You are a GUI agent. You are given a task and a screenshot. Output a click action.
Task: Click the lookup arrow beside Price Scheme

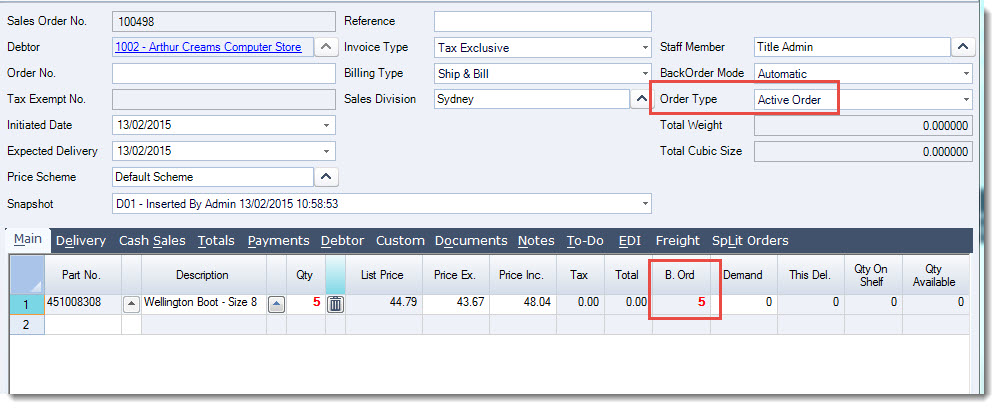tap(327, 177)
